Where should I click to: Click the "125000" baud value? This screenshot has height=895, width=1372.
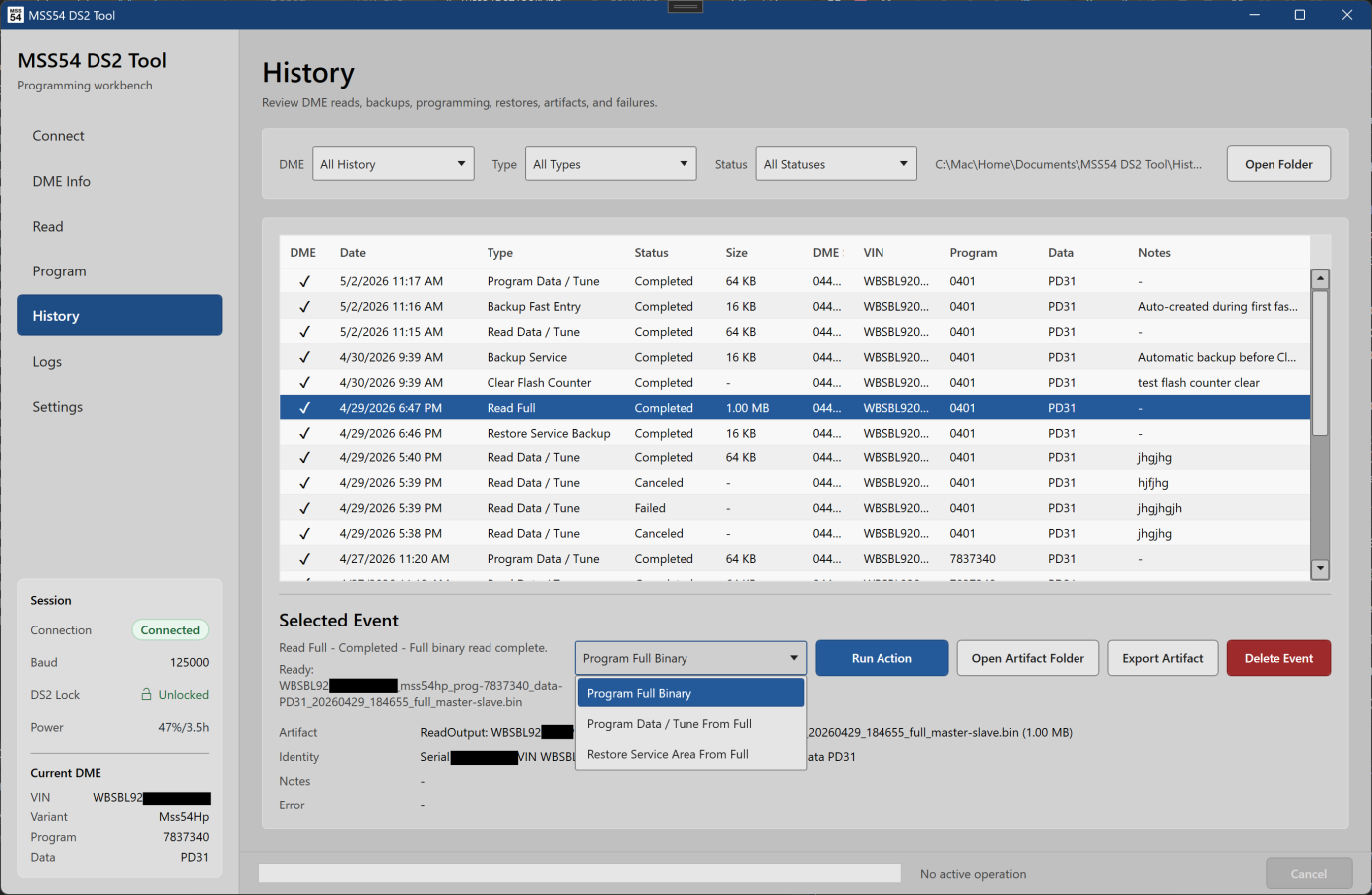[189, 663]
